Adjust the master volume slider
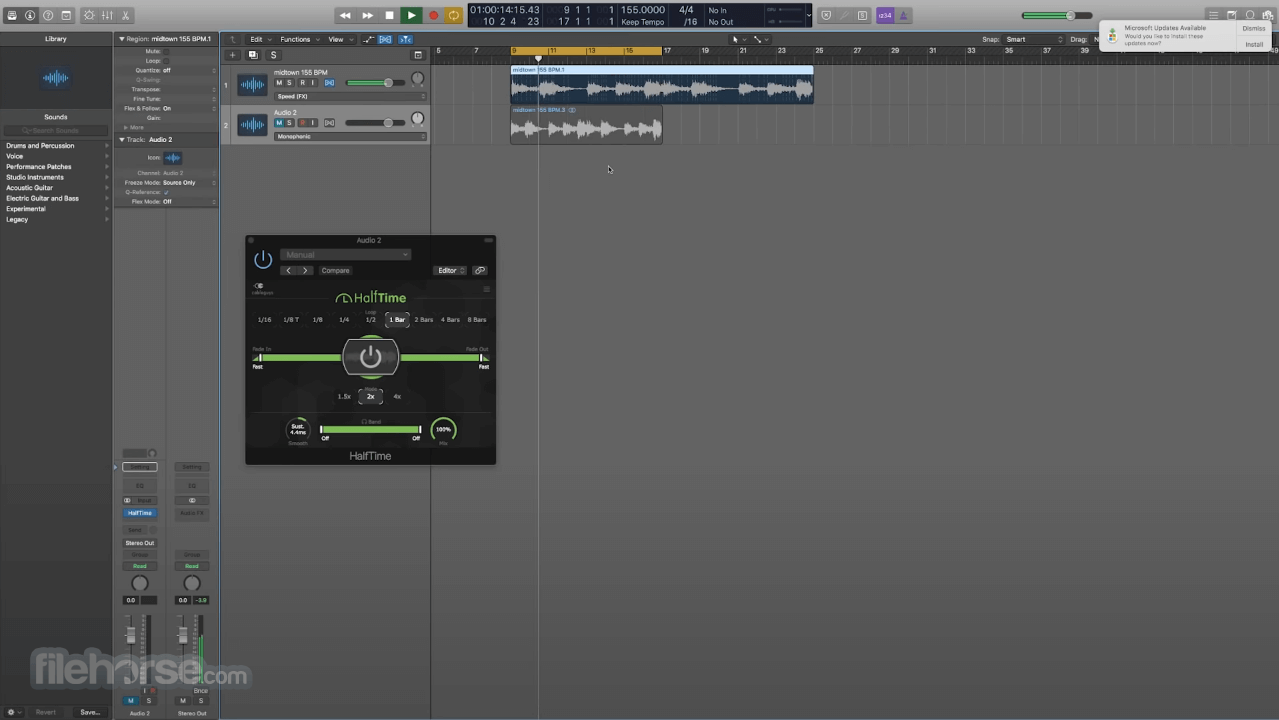 click(x=1058, y=15)
